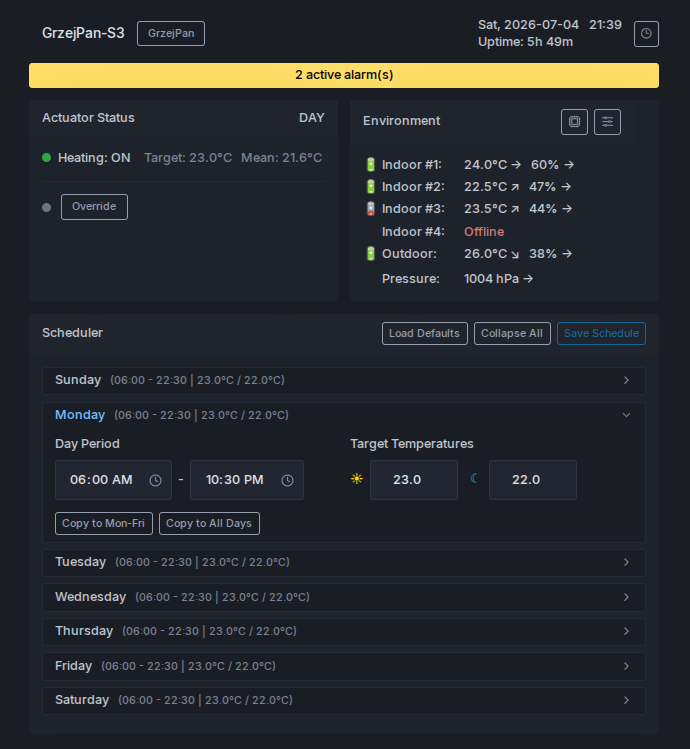Click the red low battery icon for Indoor #3
Image resolution: width=690 pixels, height=749 pixels.
click(371, 209)
